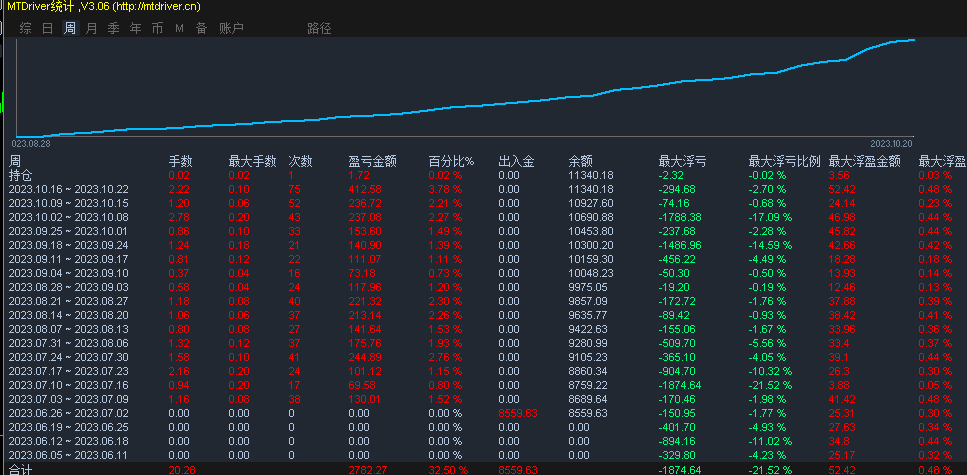
Task: Click profit value 236.72
Action: tap(365, 204)
